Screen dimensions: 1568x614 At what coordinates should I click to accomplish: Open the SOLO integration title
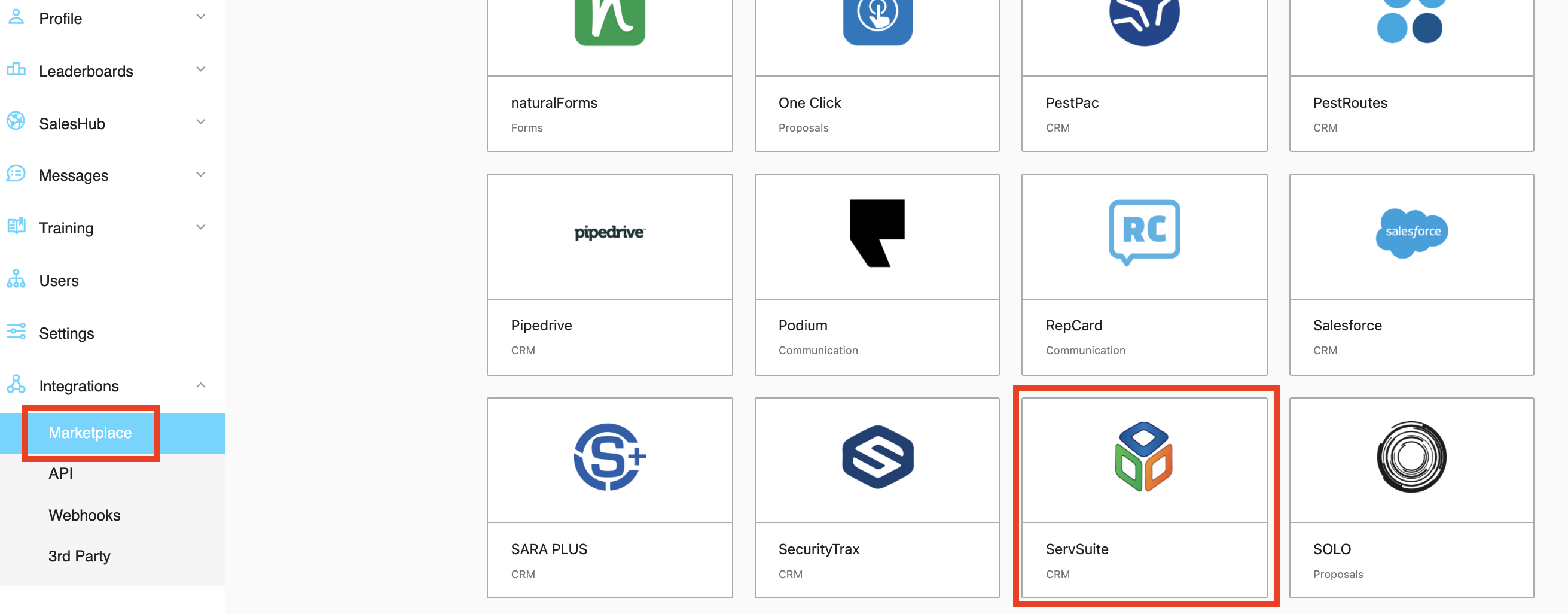pyautogui.click(x=1332, y=549)
